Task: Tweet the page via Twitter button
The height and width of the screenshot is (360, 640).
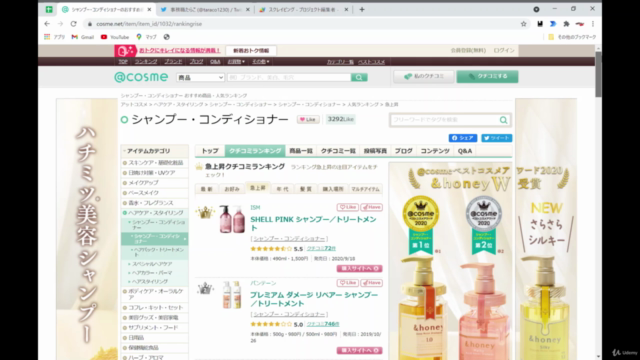Action: click(497, 138)
